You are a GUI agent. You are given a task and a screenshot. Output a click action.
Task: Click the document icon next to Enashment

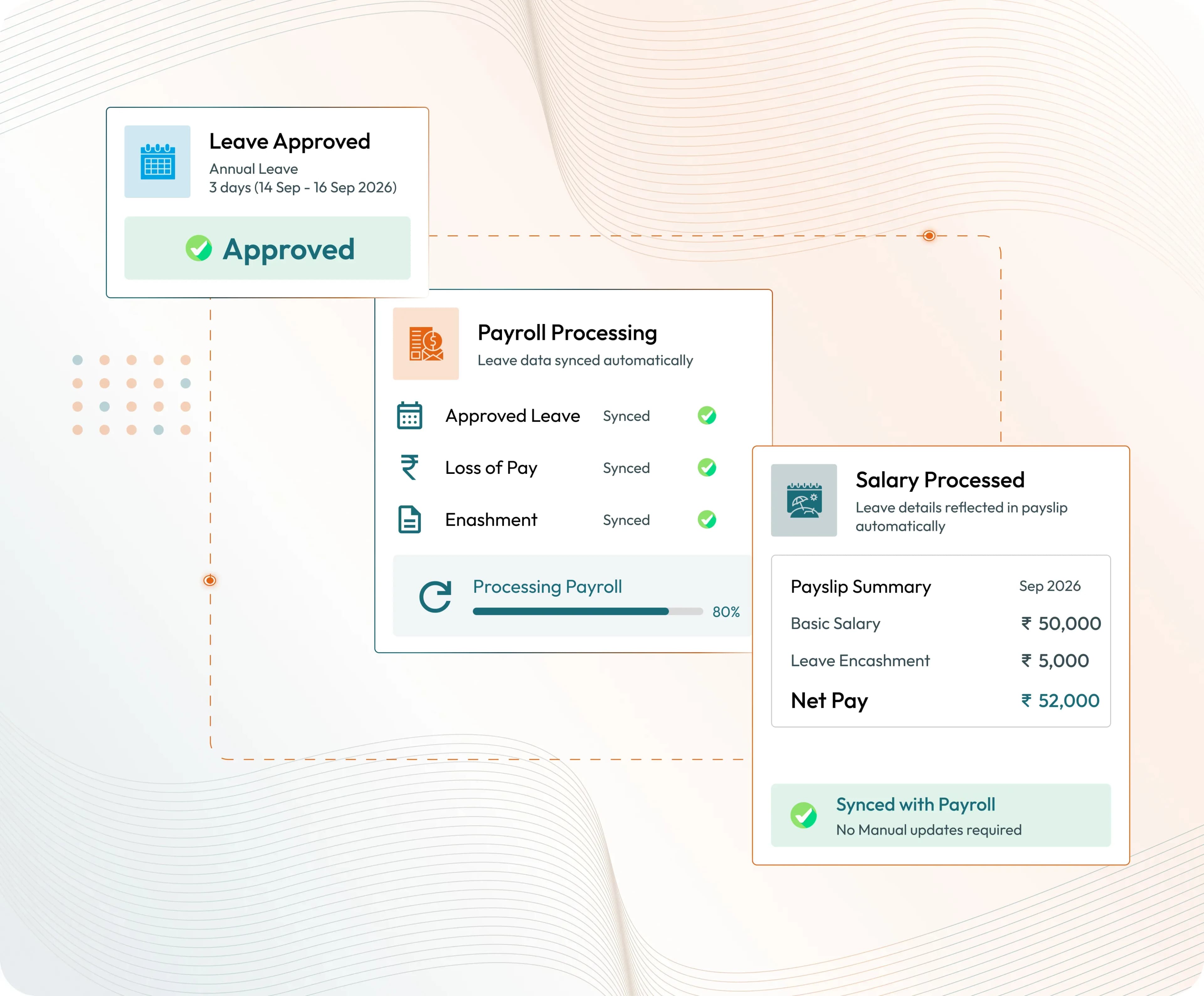click(409, 520)
